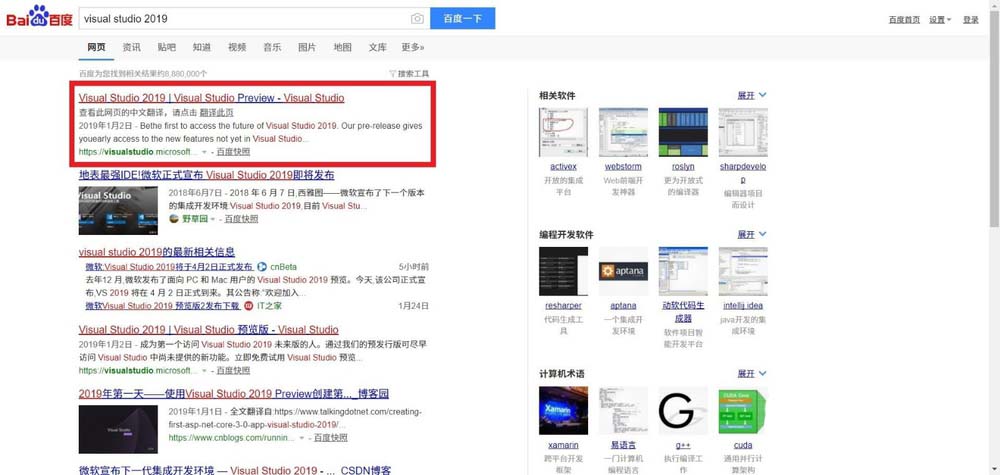Click the resharper thumbnail
Screen dimensions: 1000x475
(x=563, y=271)
